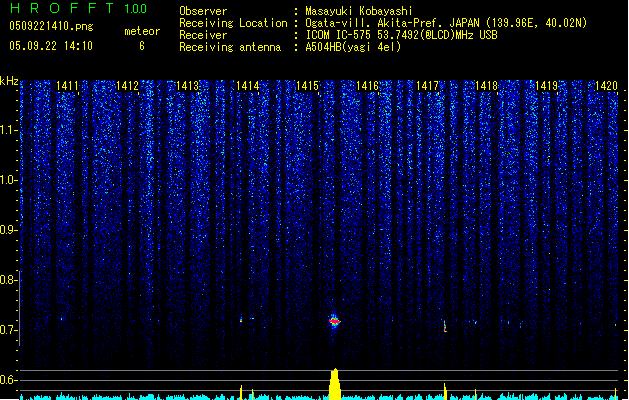Click the vertical meteor echo streak near 1417
The image size is (629, 400).
444,326
